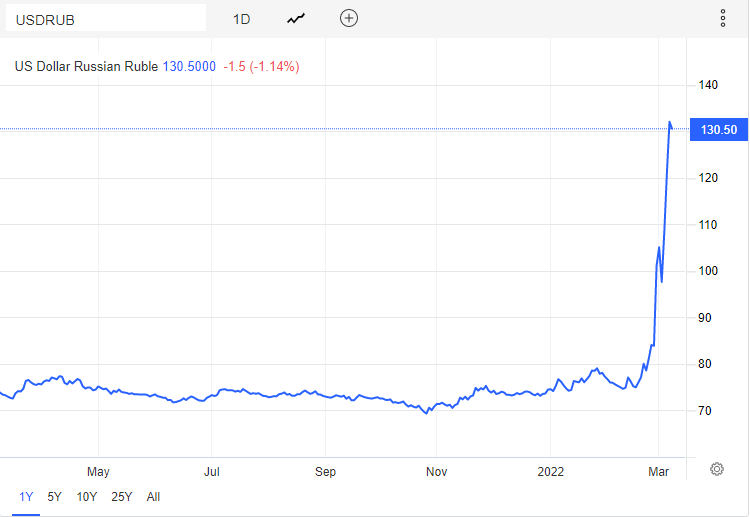Click the 110 price axis label

[x=708, y=225]
